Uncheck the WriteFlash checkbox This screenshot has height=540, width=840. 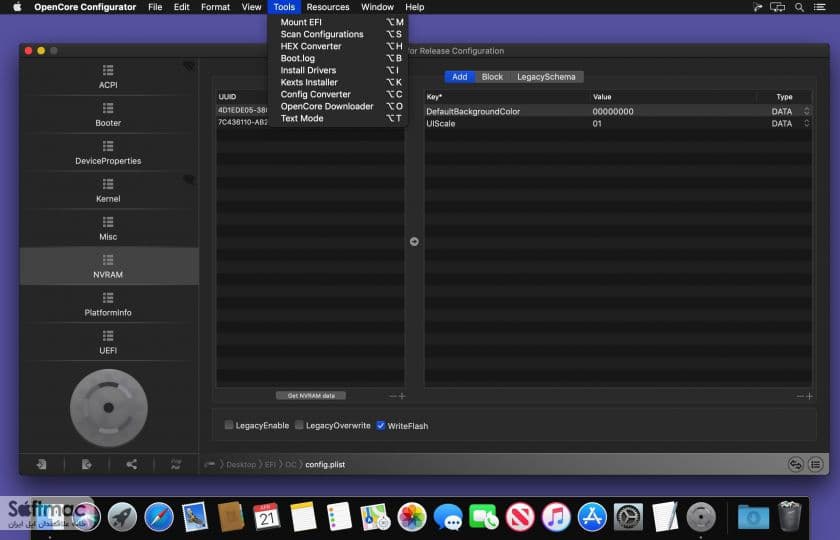pyautogui.click(x=380, y=426)
